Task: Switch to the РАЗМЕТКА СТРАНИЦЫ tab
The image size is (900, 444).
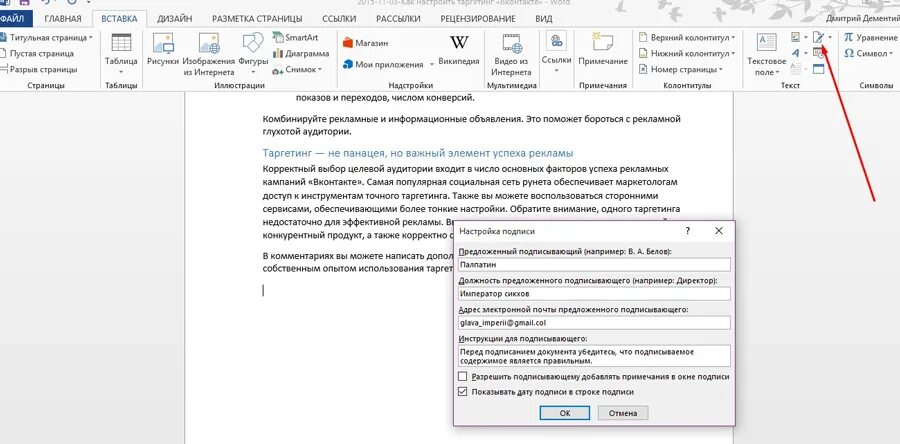Action: pos(257,18)
